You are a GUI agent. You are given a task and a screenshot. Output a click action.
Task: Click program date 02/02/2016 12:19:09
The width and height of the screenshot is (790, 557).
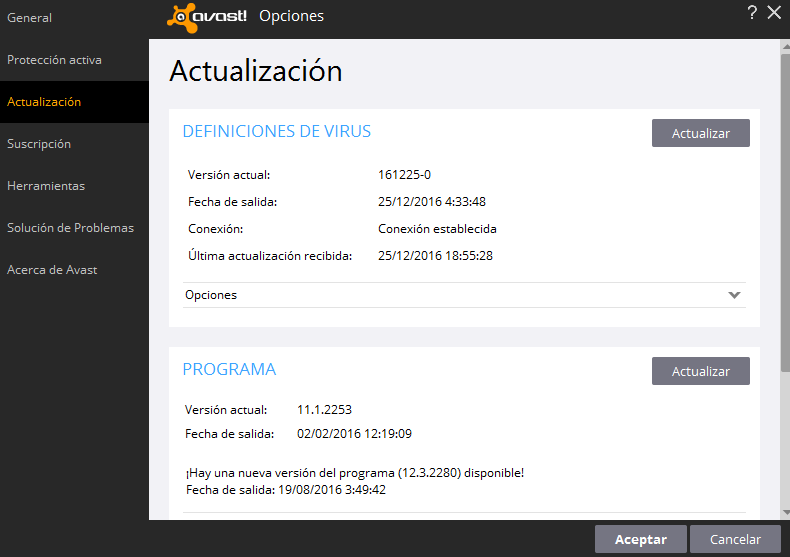click(x=354, y=434)
